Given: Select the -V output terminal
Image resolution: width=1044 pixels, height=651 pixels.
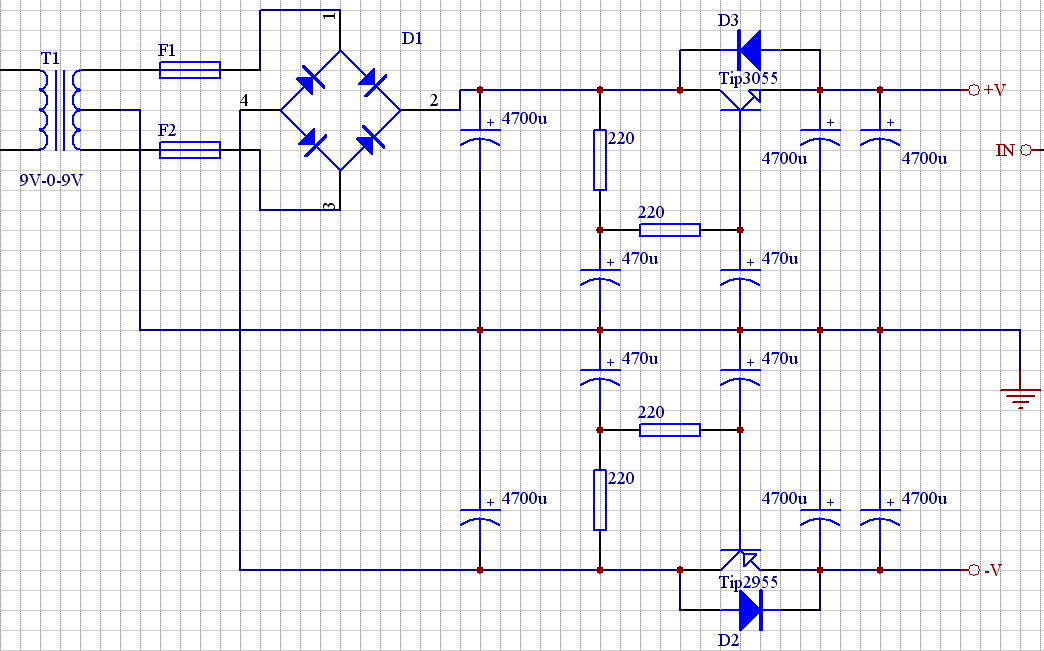Looking at the screenshot, I should (974, 570).
